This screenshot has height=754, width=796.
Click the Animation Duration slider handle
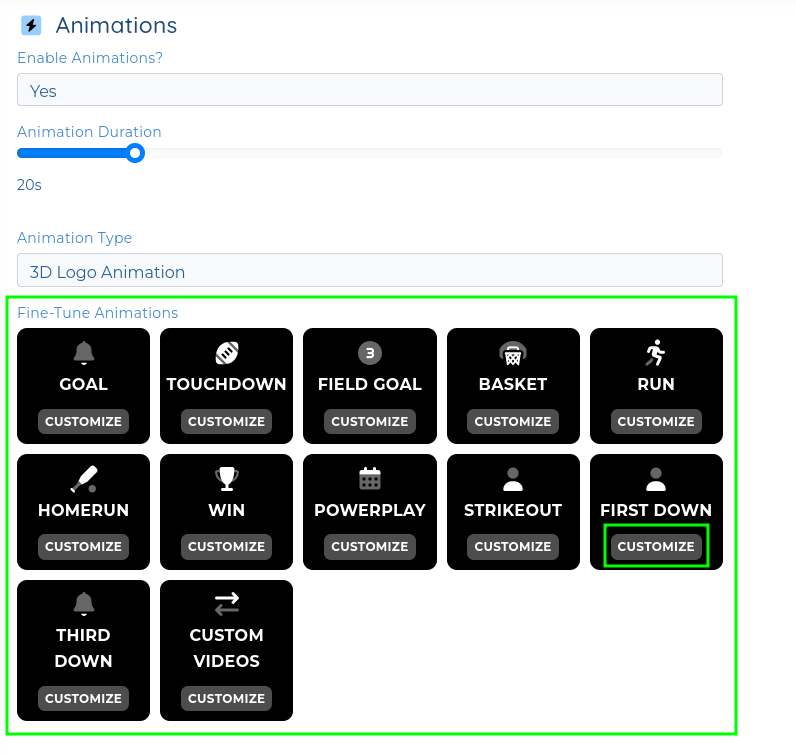pyautogui.click(x=135, y=153)
